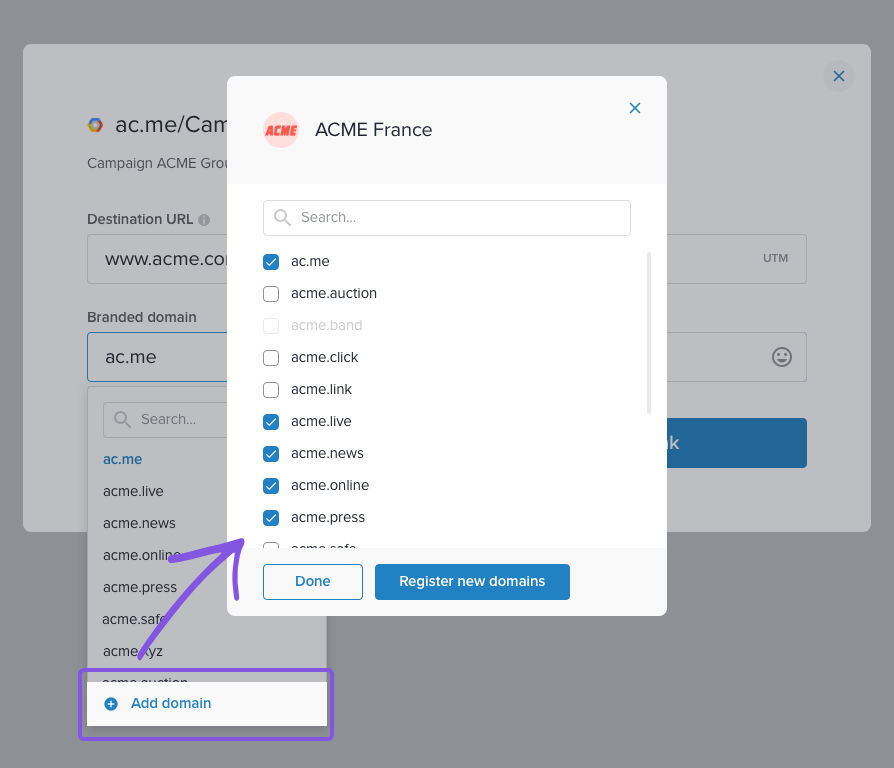
Task: Click the Destination URL field www.acme.co
Action: (x=157, y=259)
